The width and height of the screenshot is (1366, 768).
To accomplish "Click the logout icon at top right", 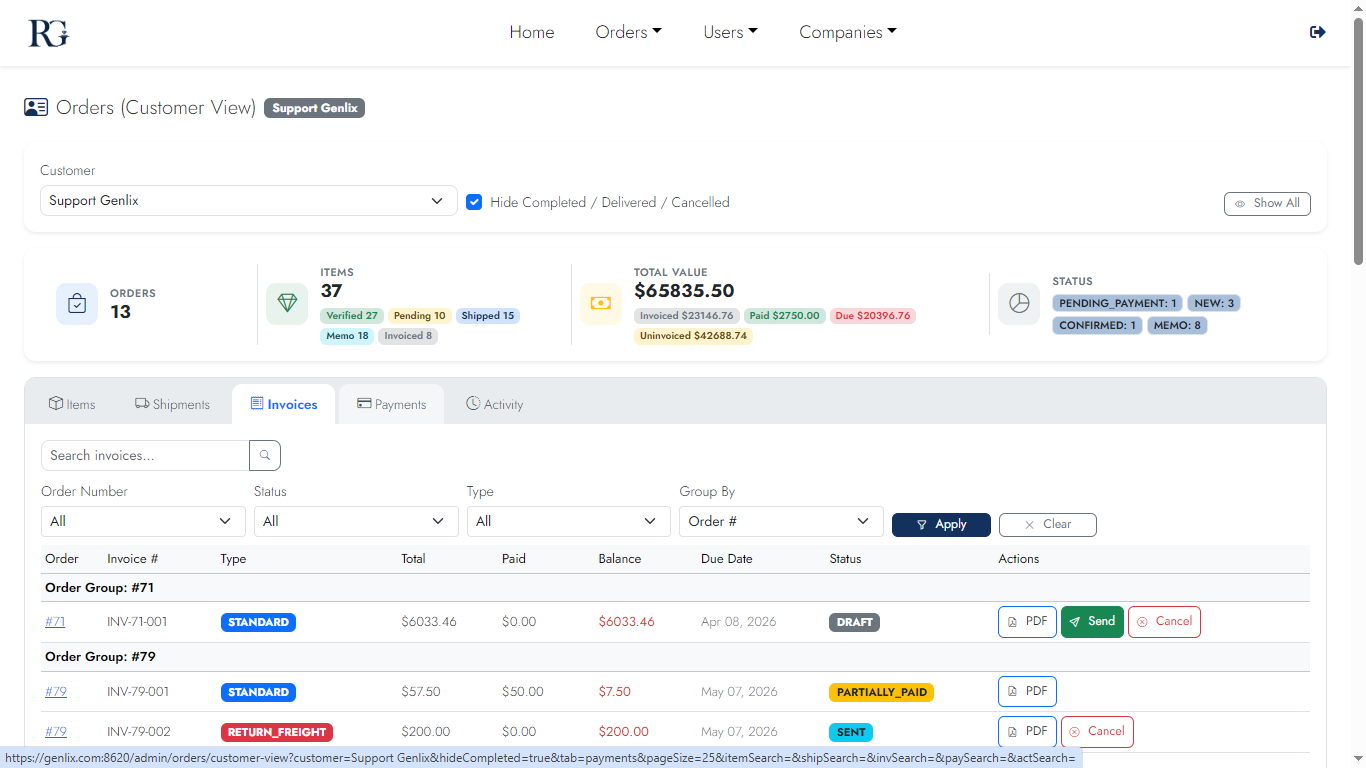I will [1317, 32].
